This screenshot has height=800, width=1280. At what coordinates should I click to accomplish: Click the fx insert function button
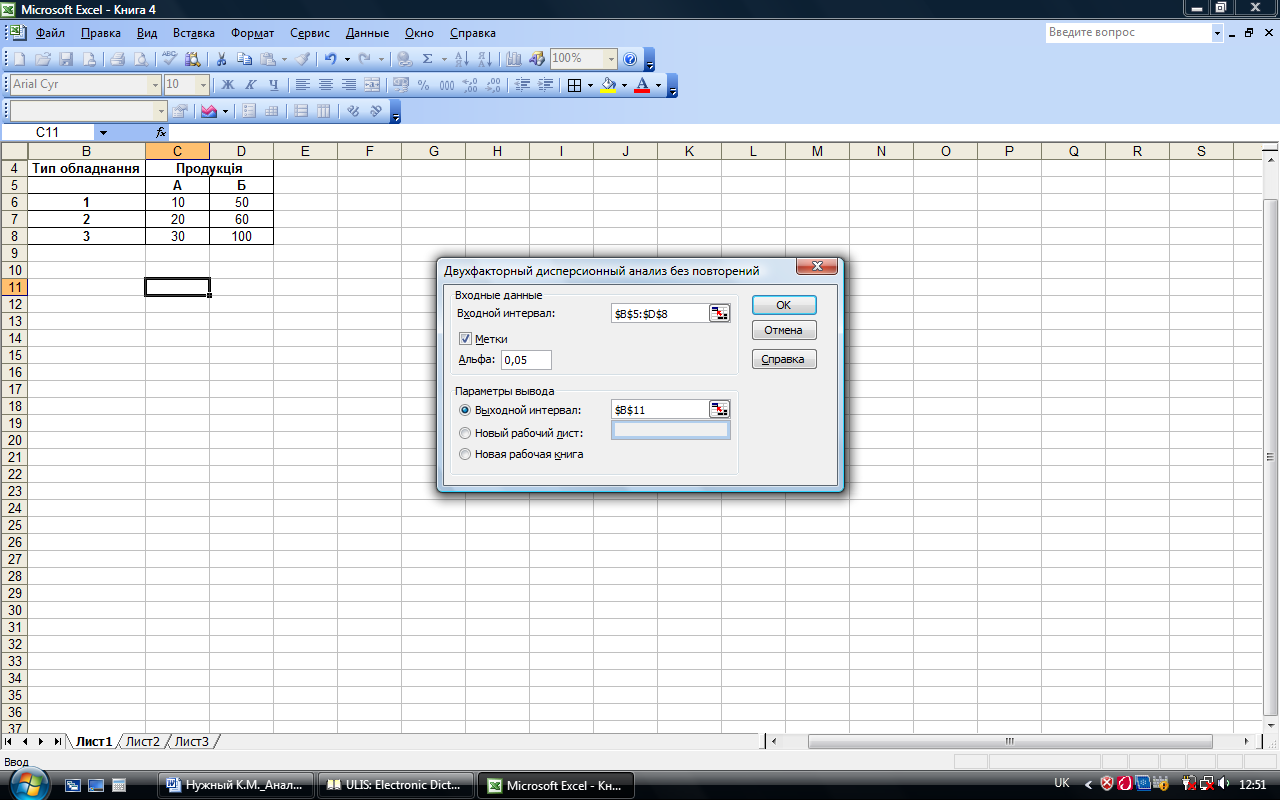tap(161, 132)
